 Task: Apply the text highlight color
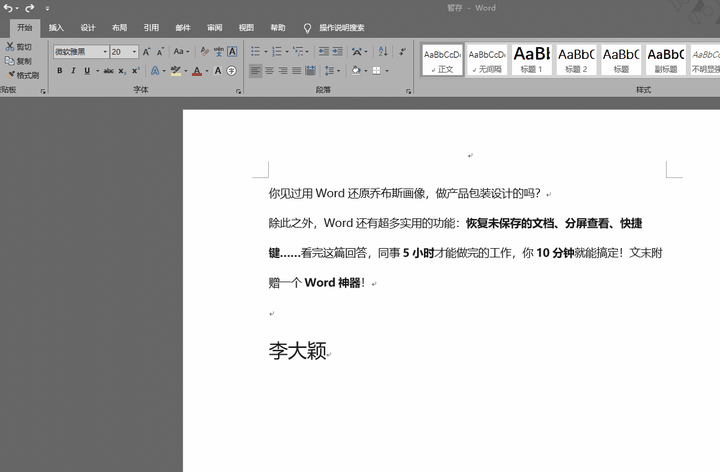point(175,71)
